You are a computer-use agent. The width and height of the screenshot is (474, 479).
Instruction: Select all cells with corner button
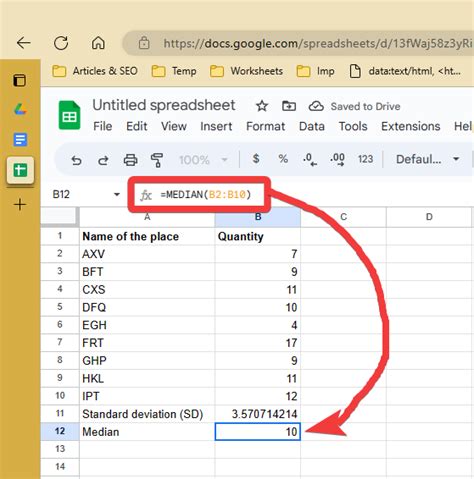coord(59,217)
